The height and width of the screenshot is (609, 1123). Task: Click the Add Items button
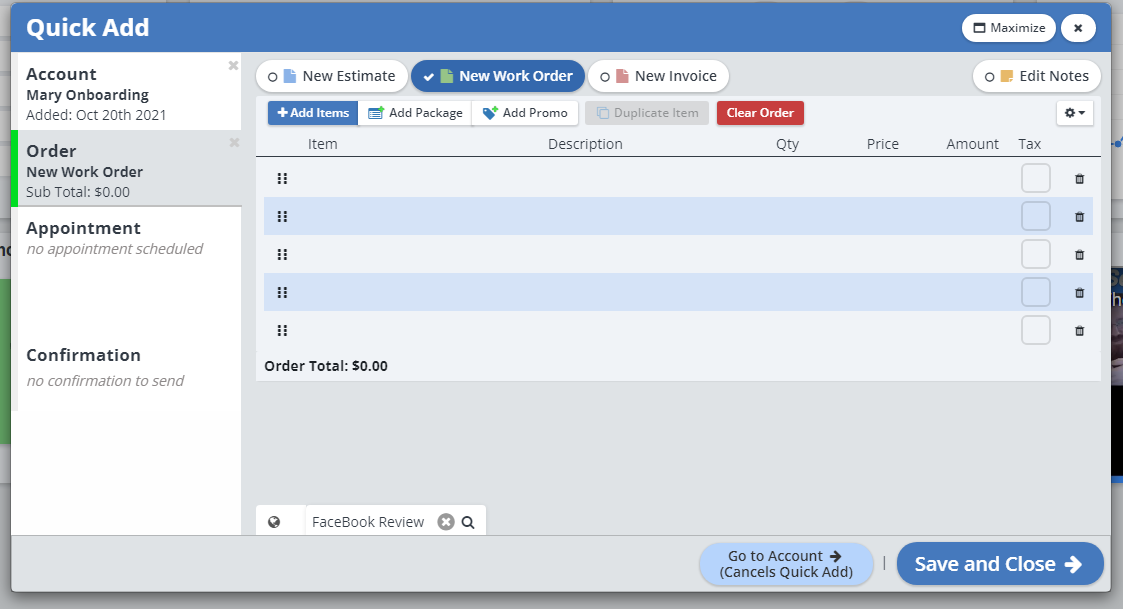tap(313, 113)
